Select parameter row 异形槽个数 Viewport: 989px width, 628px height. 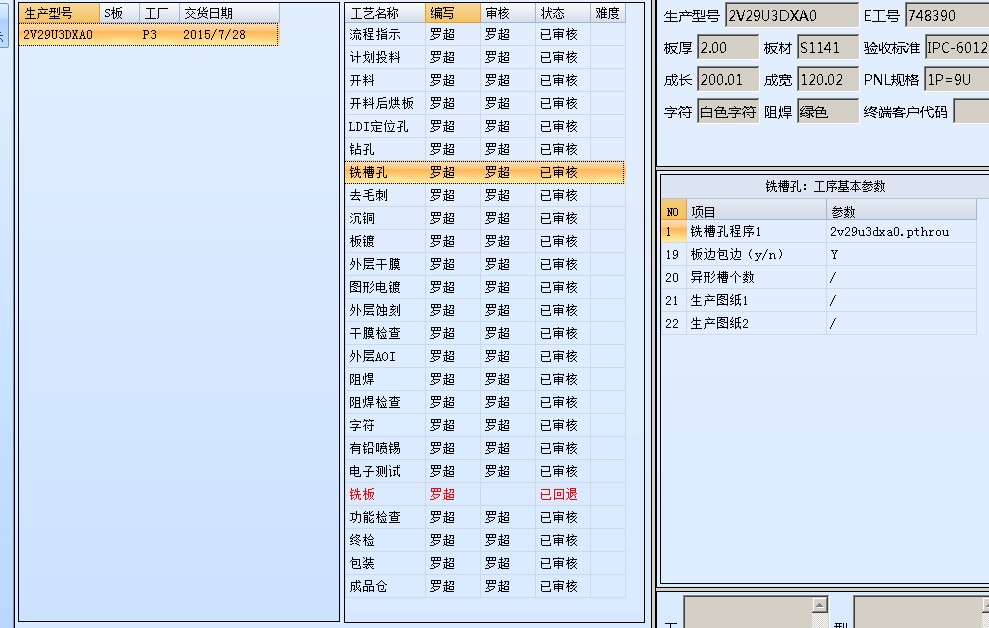pyautogui.click(x=819, y=277)
